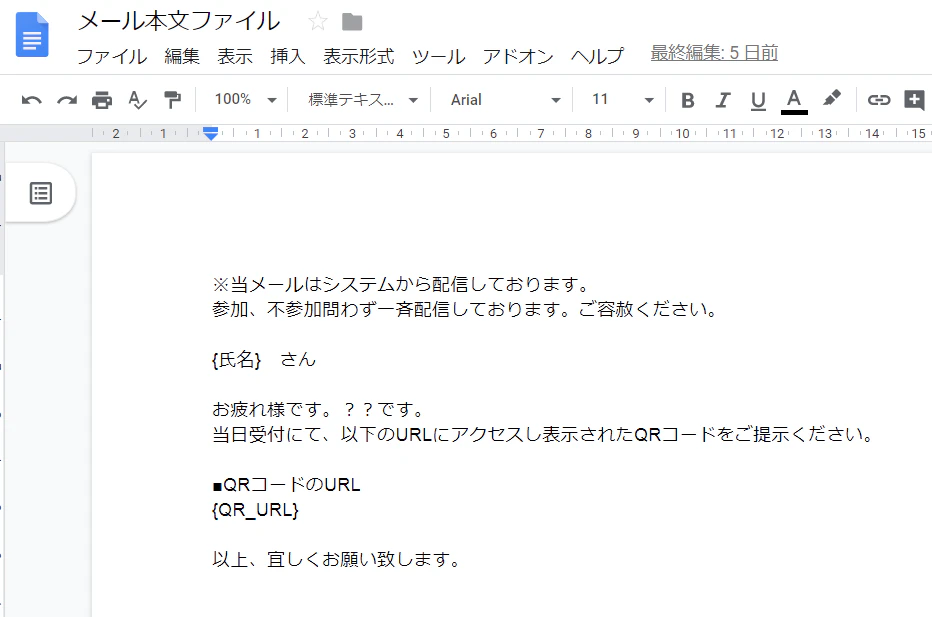Open the font size 11 dropdown
Viewport: 932px width, 617px height.
click(622, 99)
